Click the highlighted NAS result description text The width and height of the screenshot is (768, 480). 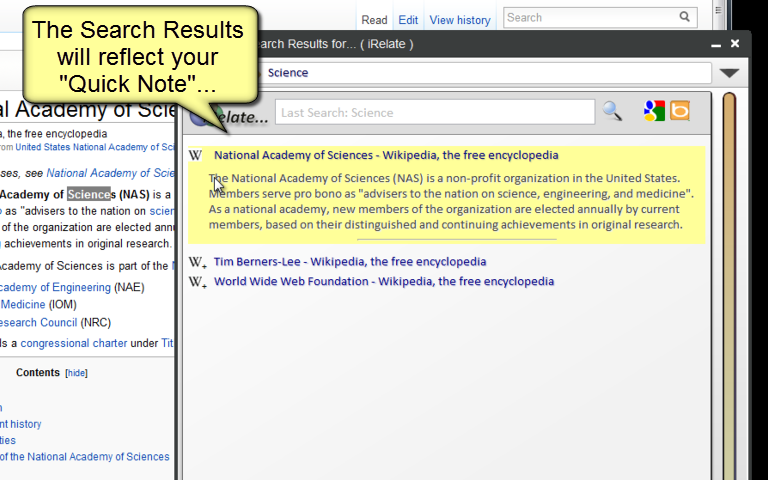point(451,201)
